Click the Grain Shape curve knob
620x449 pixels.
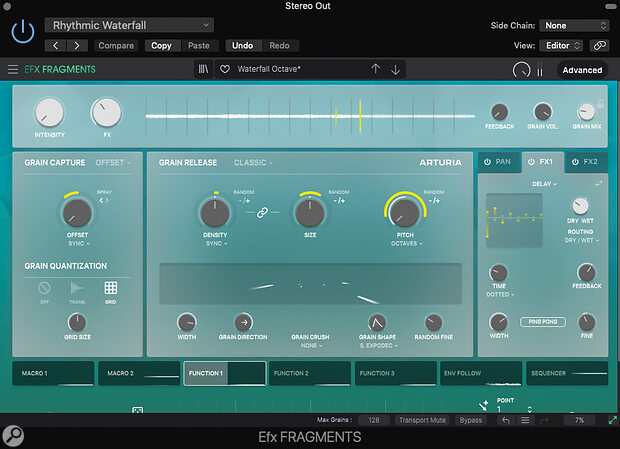pyautogui.click(x=377, y=323)
